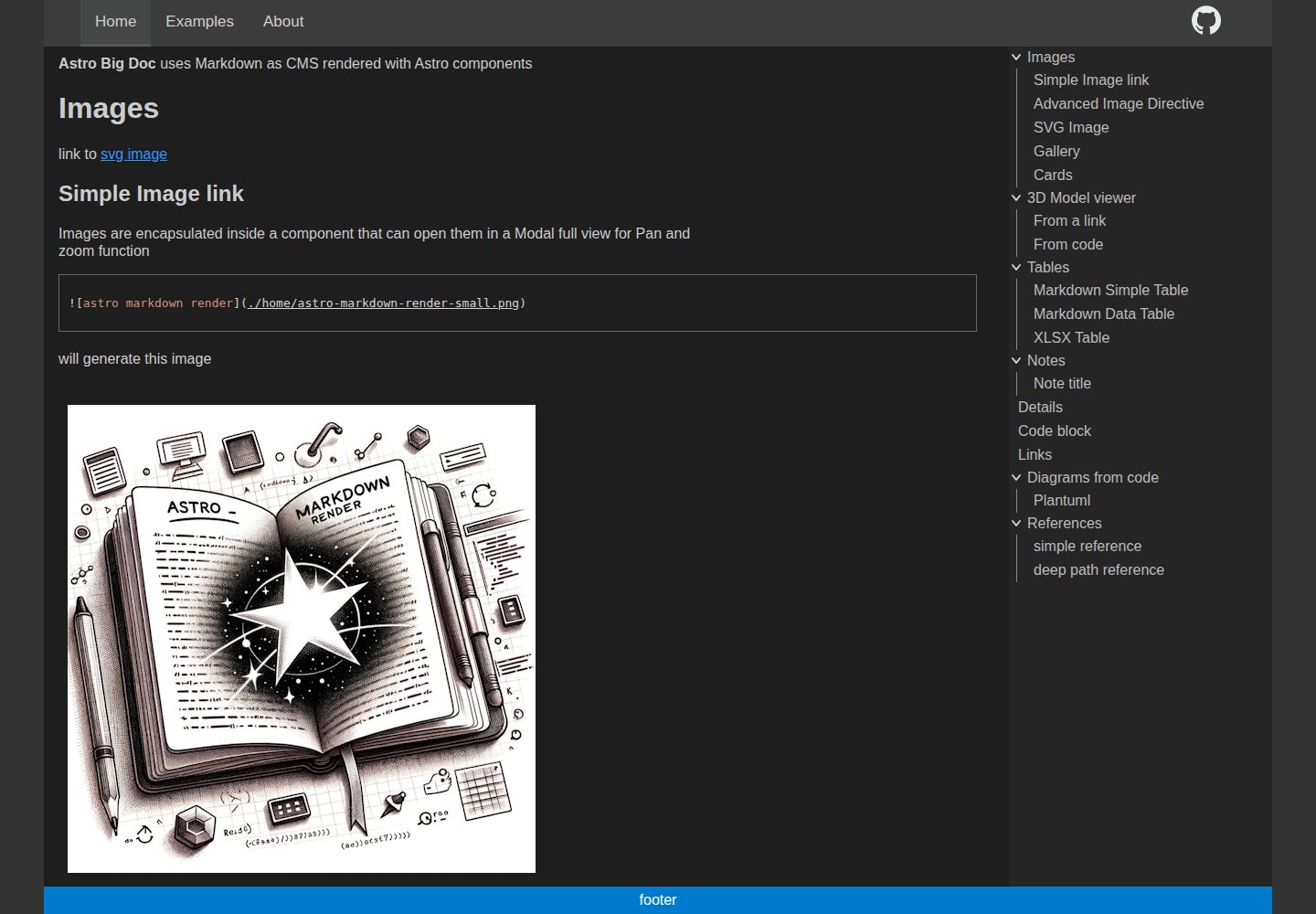Go to XLSX Table section
Image resolution: width=1316 pixels, height=914 pixels.
click(x=1071, y=338)
